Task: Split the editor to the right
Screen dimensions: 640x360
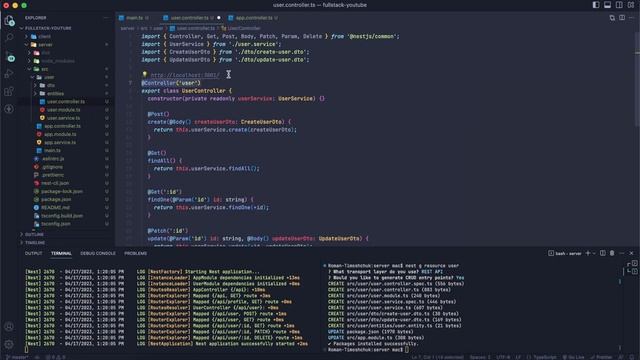Action: click(622, 18)
